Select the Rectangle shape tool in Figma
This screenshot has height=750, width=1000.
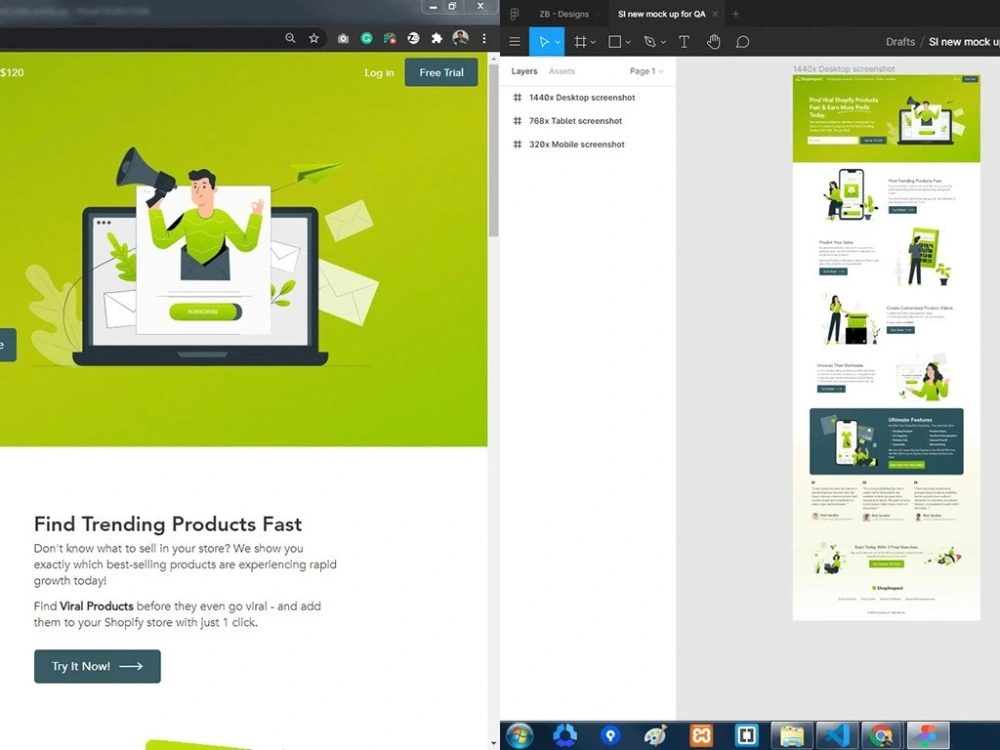615,42
